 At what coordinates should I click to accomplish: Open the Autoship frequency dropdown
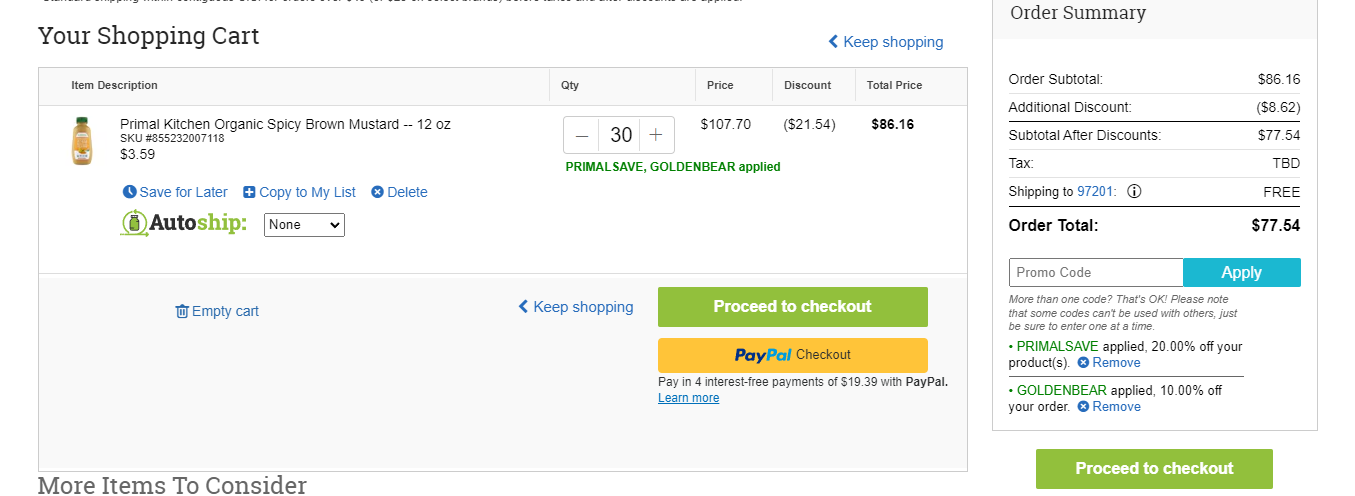(304, 225)
